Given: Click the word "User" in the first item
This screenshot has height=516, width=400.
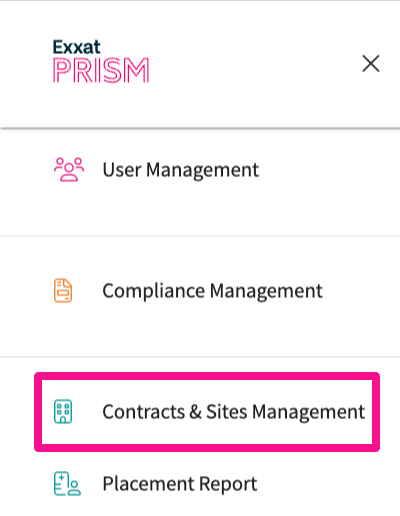Looking at the screenshot, I should tap(122, 170).
